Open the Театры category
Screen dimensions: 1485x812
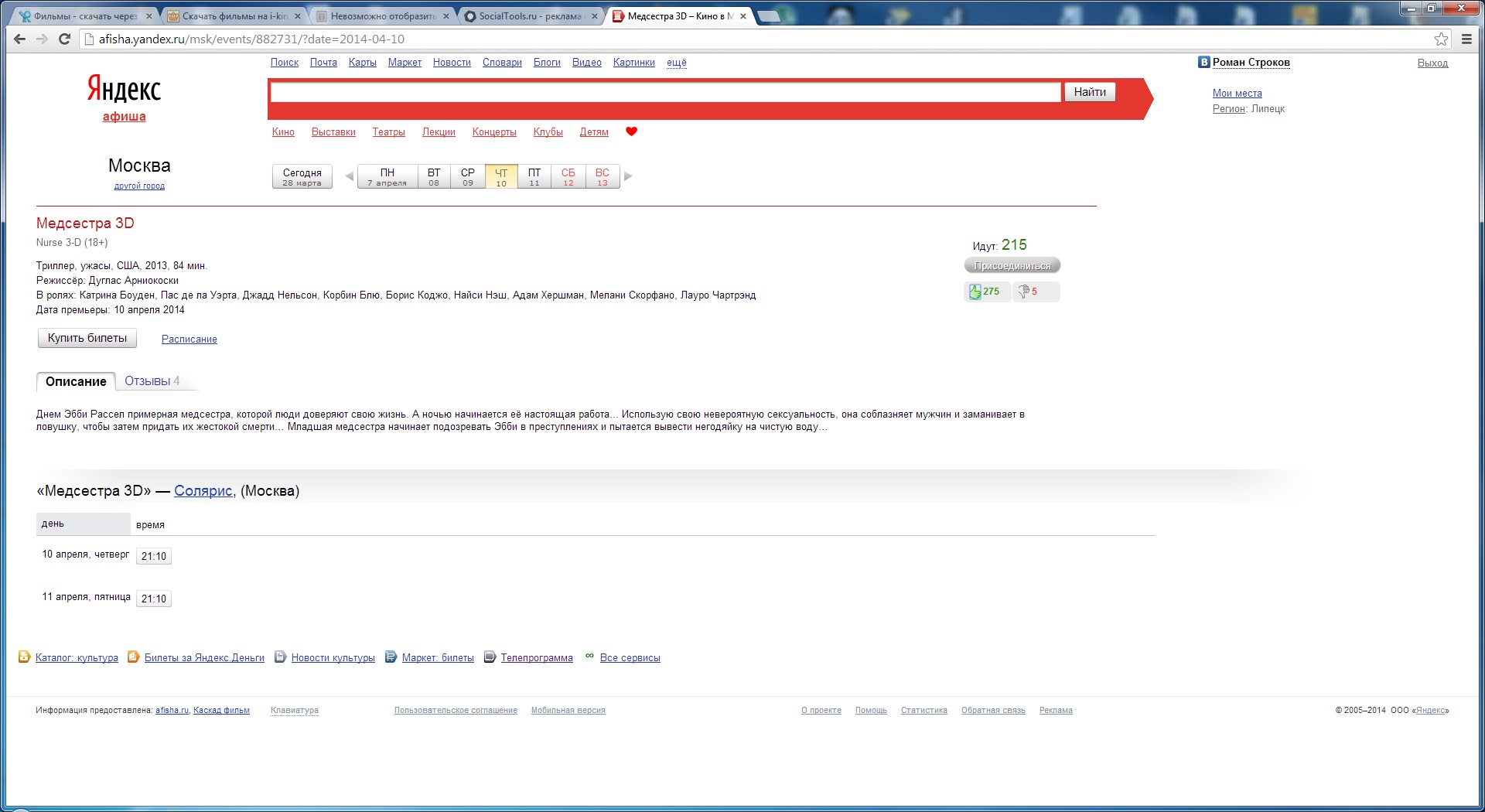[x=389, y=132]
